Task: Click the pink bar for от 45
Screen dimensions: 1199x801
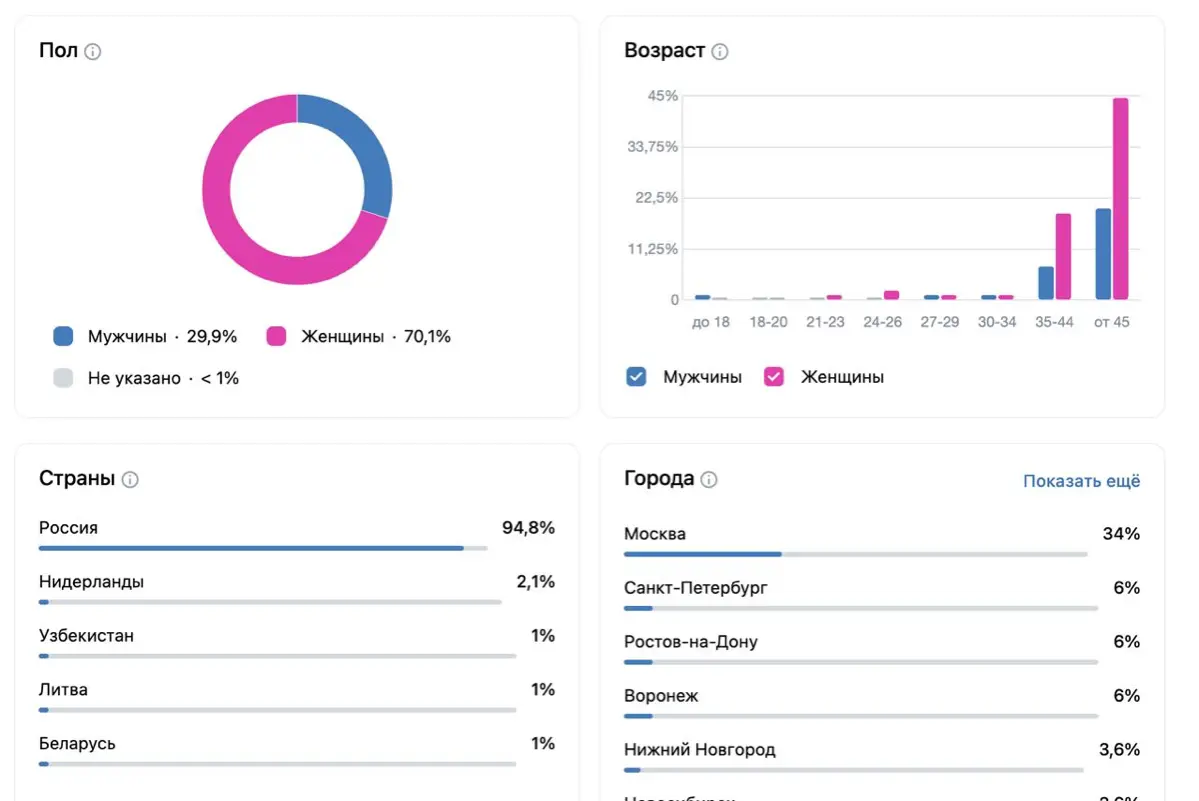Action: coord(1120,199)
